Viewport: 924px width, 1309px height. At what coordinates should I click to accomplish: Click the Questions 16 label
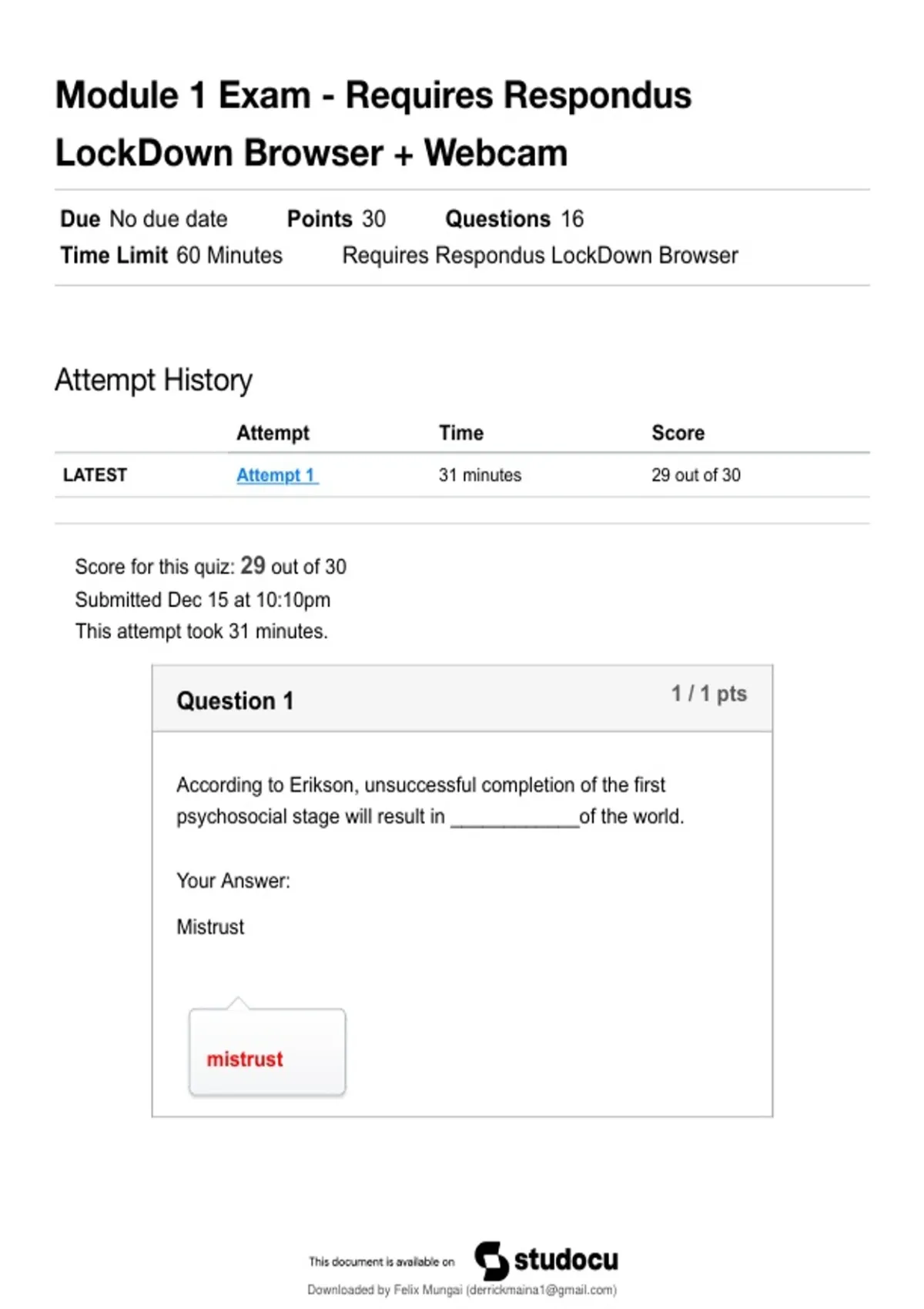coord(514,219)
